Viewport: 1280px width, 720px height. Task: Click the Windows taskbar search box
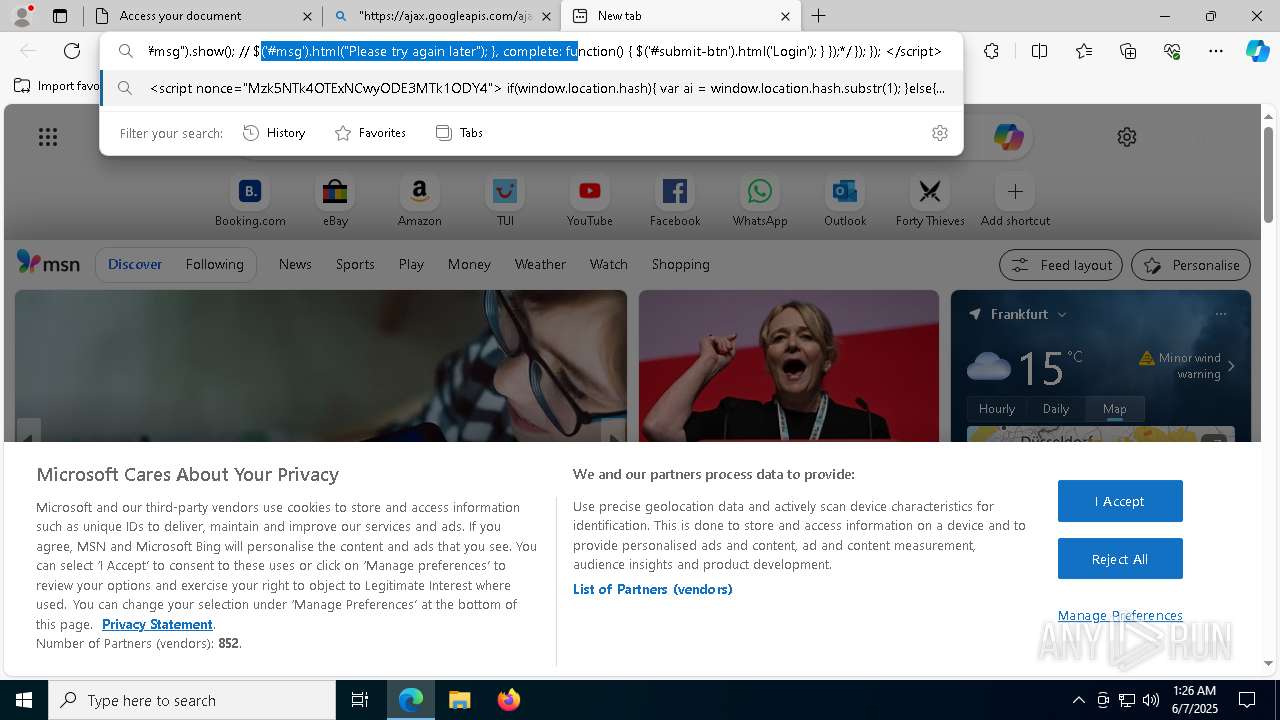[192, 700]
